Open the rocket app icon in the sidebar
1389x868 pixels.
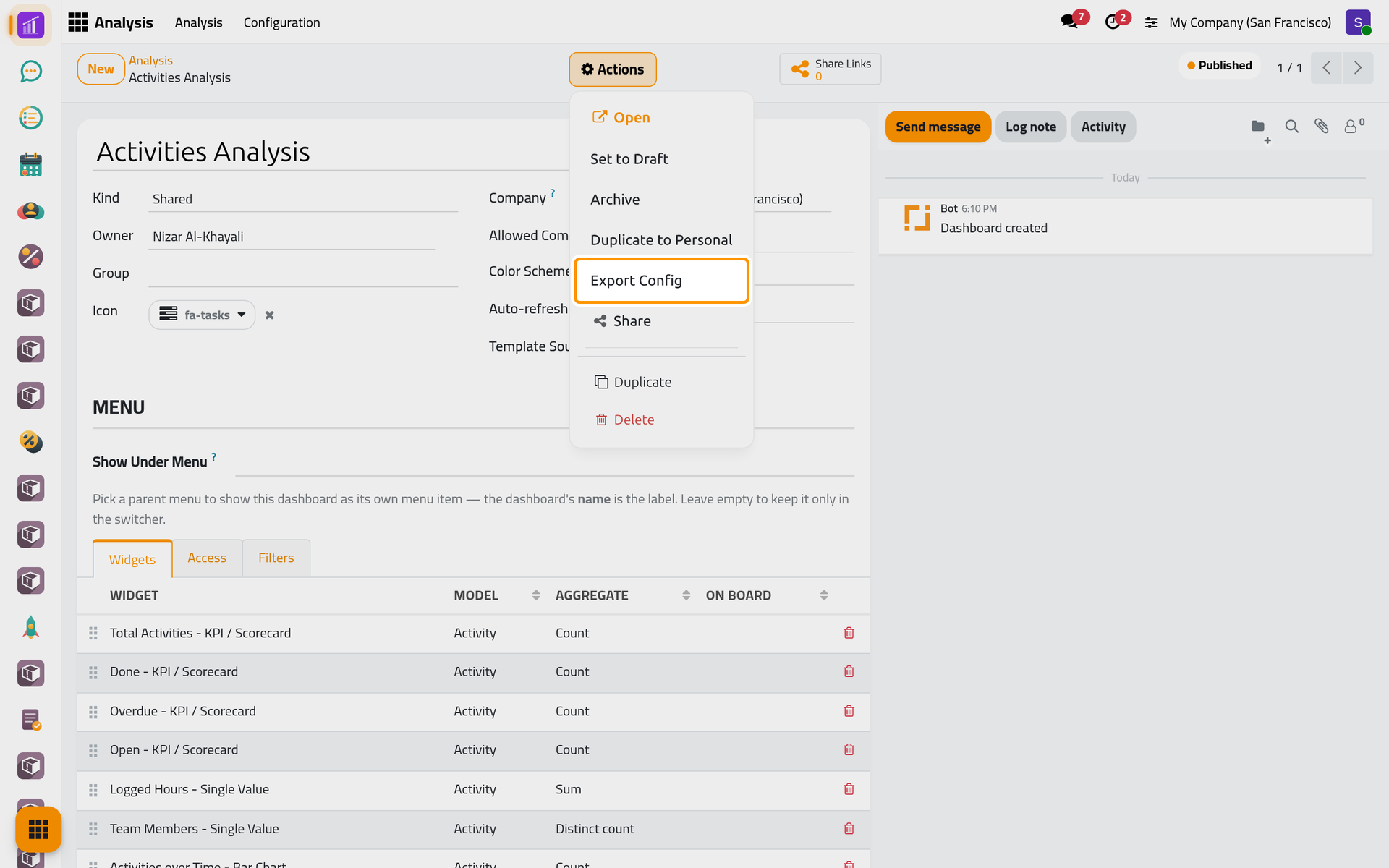coord(30,627)
